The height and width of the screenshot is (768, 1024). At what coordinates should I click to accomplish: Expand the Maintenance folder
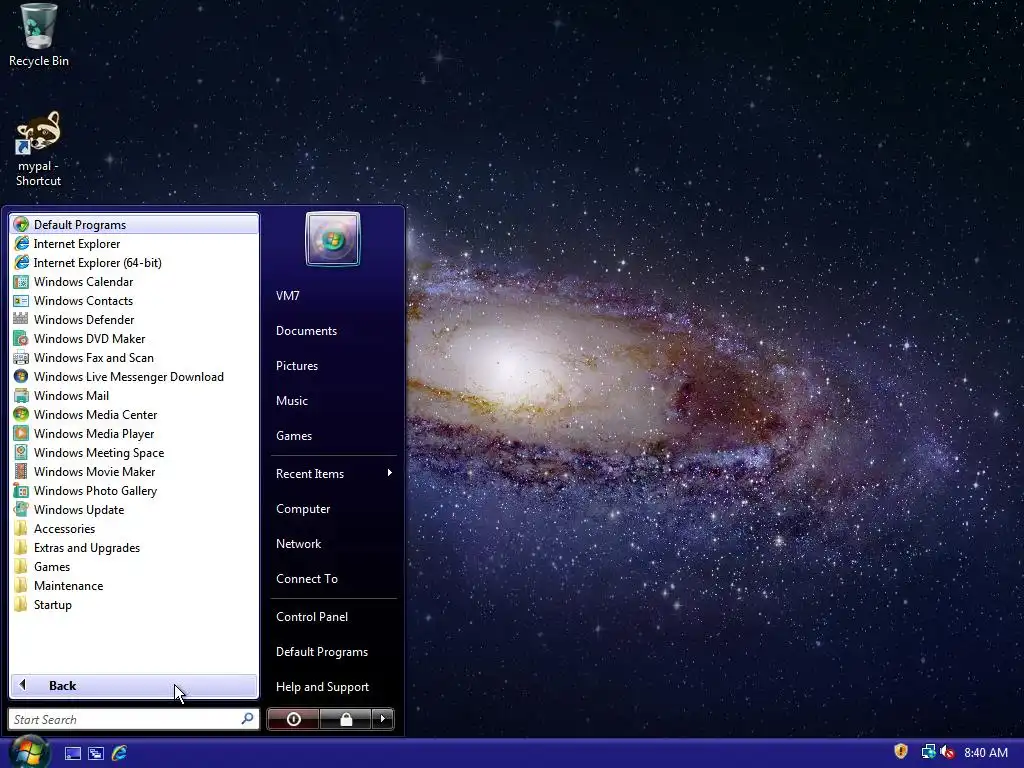(134, 585)
